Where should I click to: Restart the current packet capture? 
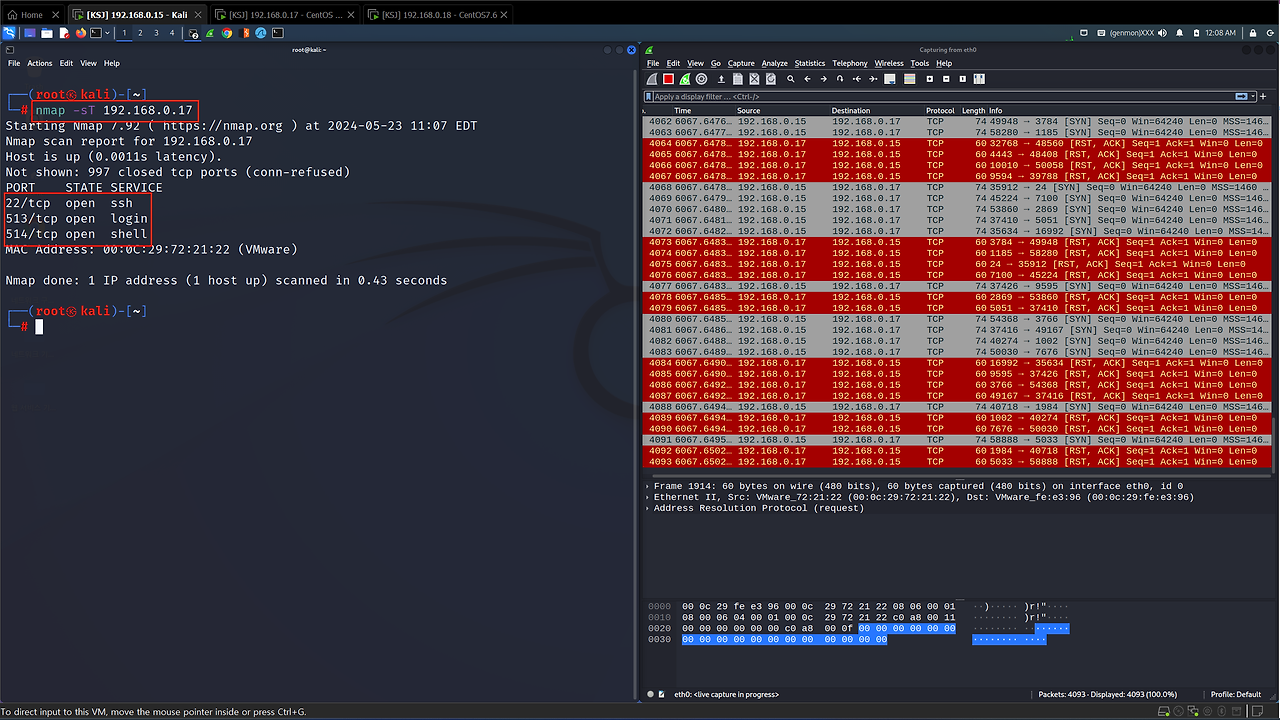(x=684, y=79)
